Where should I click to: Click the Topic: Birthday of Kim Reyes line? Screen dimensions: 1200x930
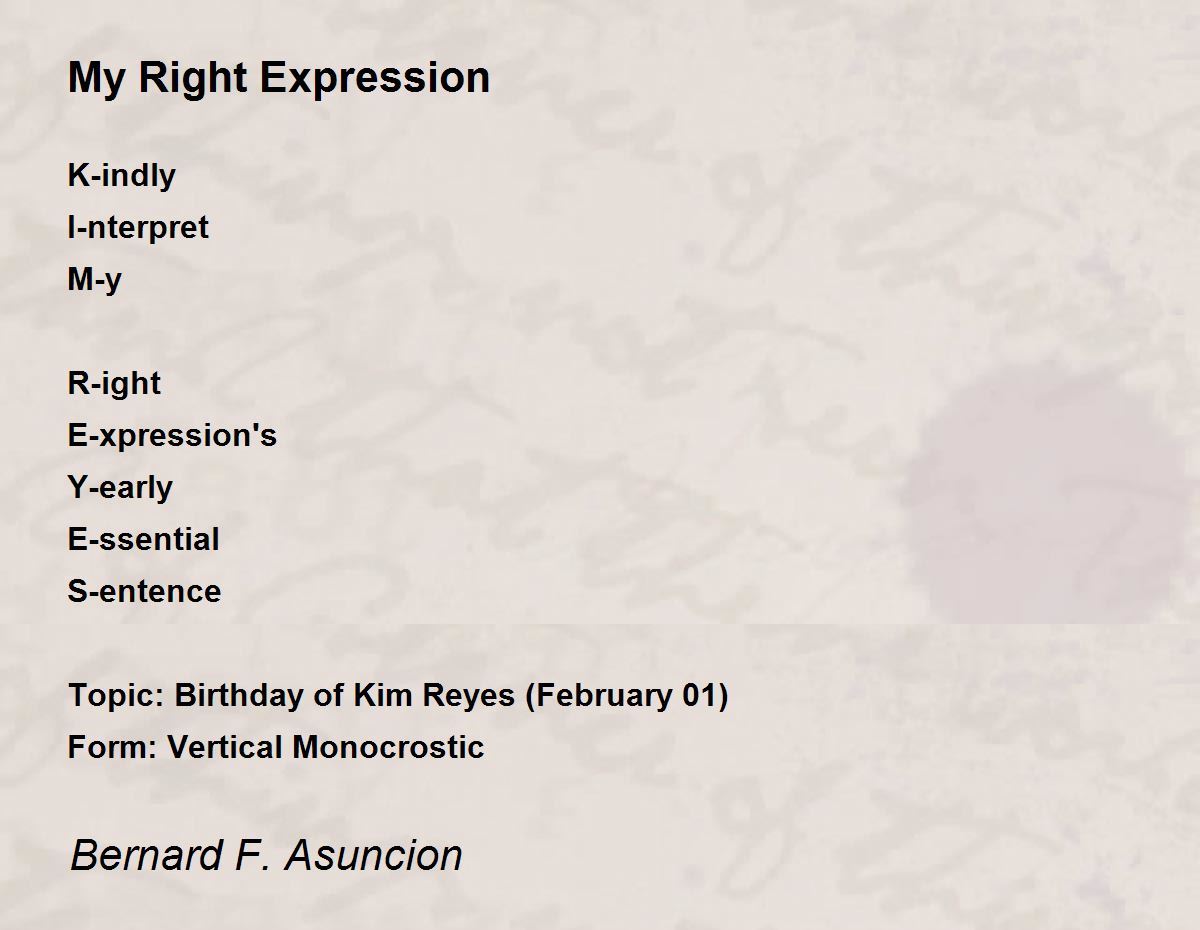coord(398,695)
